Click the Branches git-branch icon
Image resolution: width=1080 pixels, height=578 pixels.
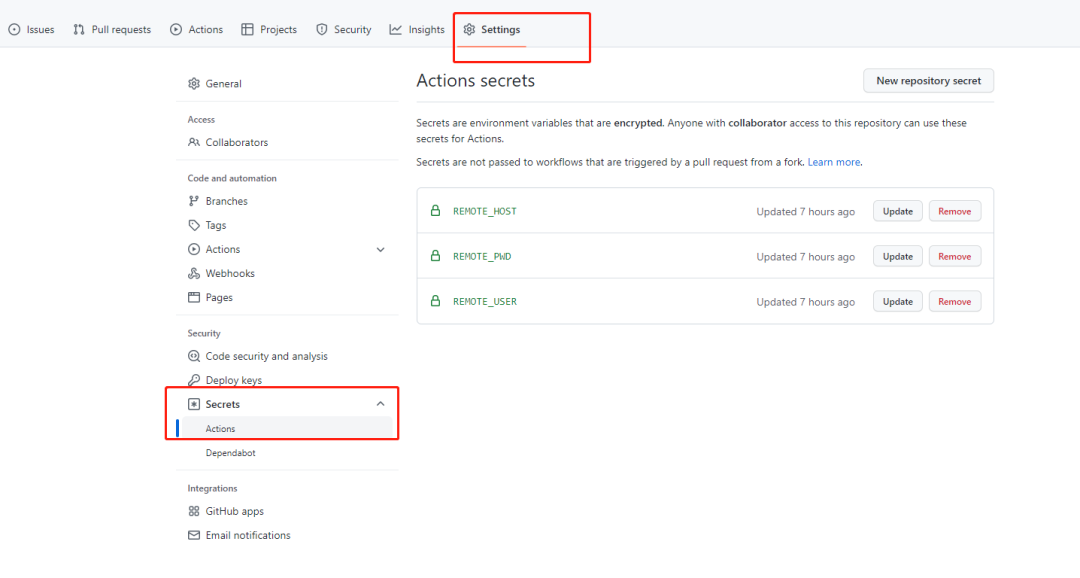[194, 201]
